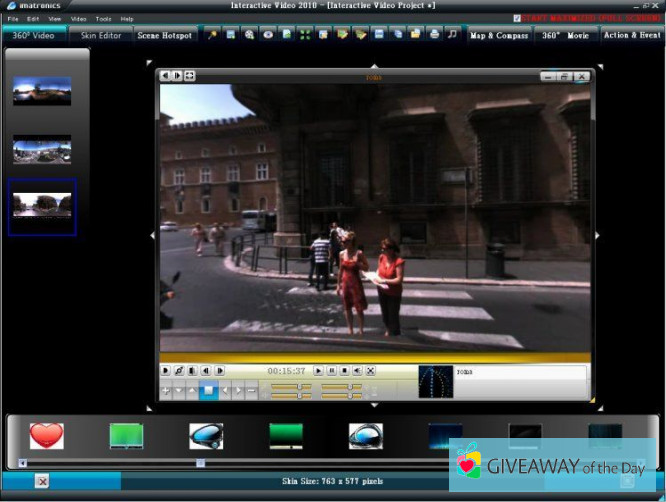Open the Action & Event panel
666x502 pixels.
[631, 35]
